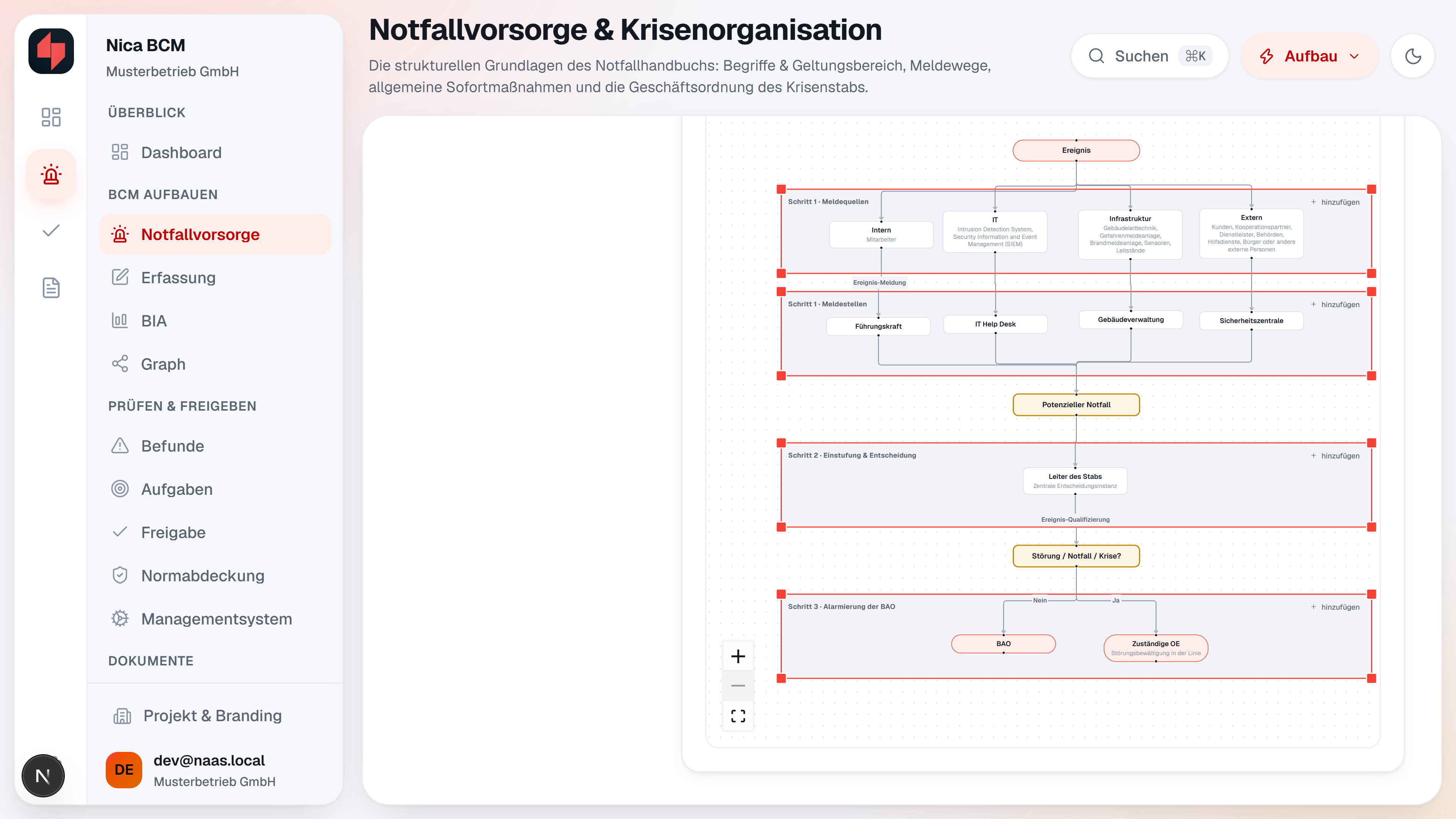
Task: Select the IT Help Desk node
Action: click(995, 324)
